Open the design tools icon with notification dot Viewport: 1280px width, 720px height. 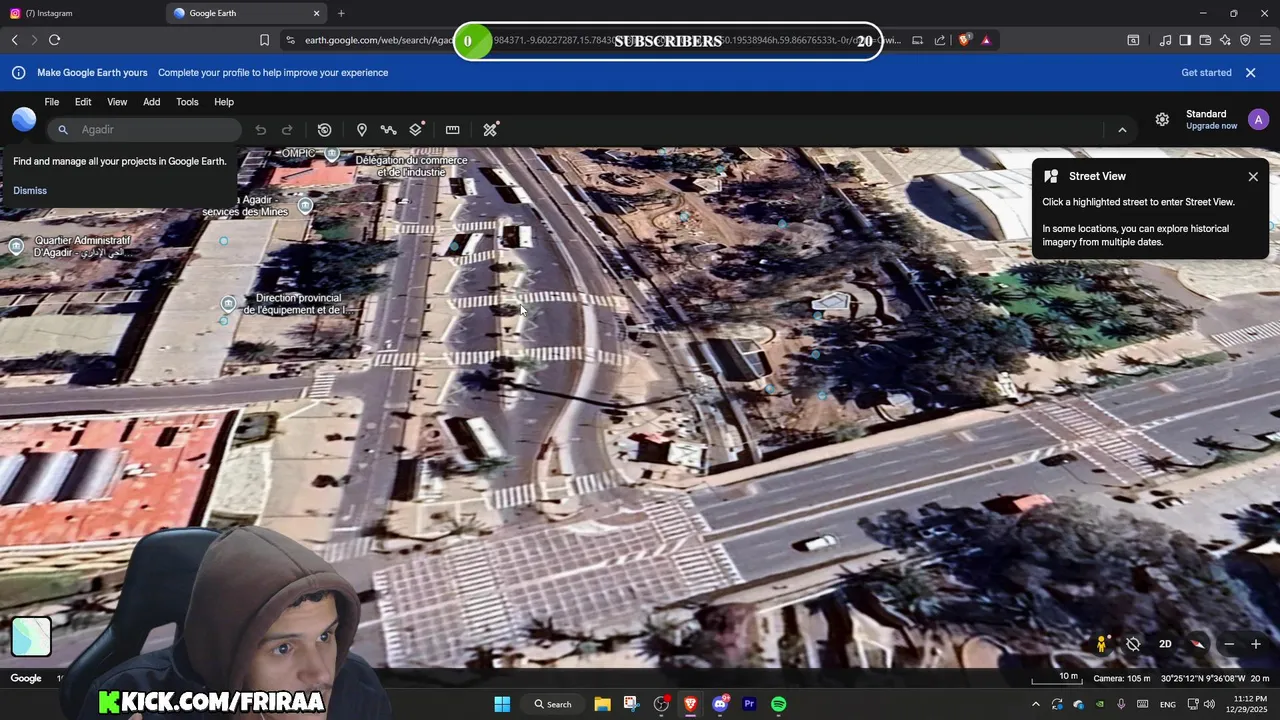490,130
